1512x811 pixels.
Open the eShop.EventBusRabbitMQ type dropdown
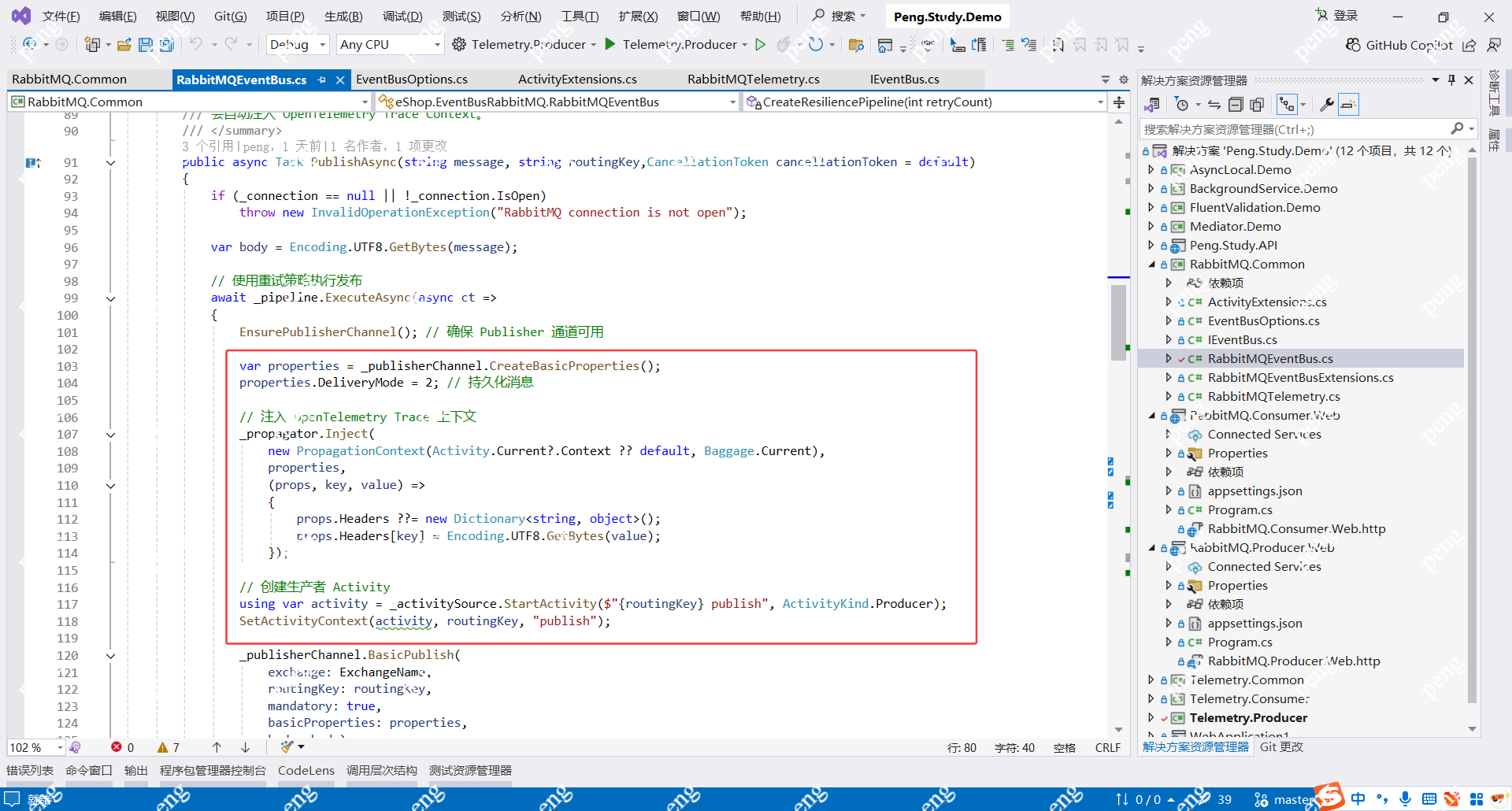(x=557, y=102)
